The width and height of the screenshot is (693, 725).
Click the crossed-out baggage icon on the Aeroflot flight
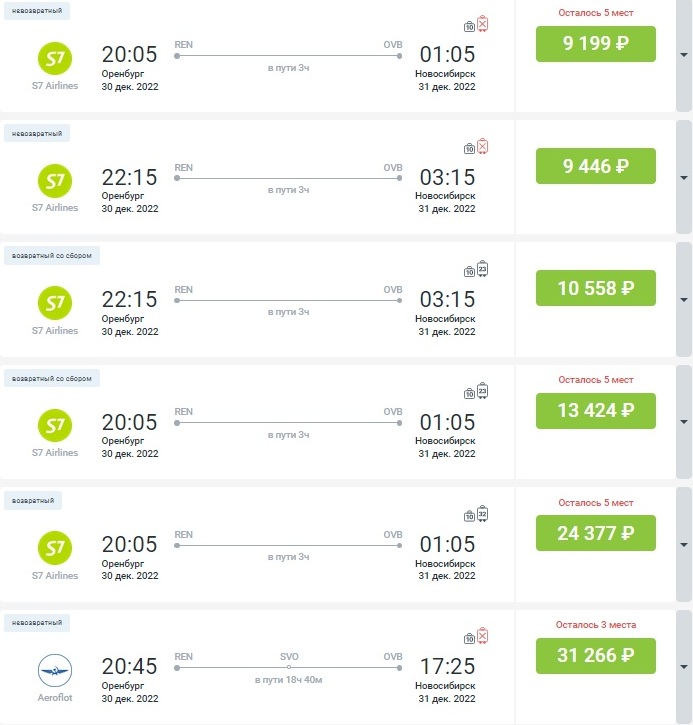[x=482, y=636]
